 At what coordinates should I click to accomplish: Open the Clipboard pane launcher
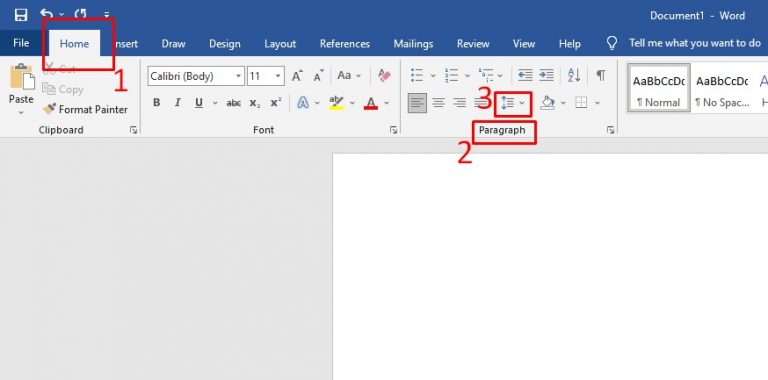[133, 130]
